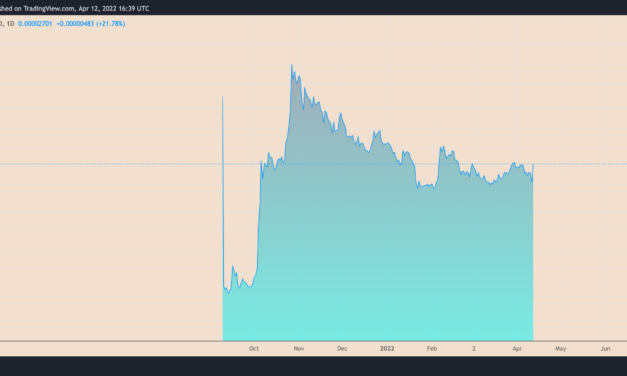Click the TradingView.com published timestamp header text
The image size is (627, 376).
[x=74, y=8]
